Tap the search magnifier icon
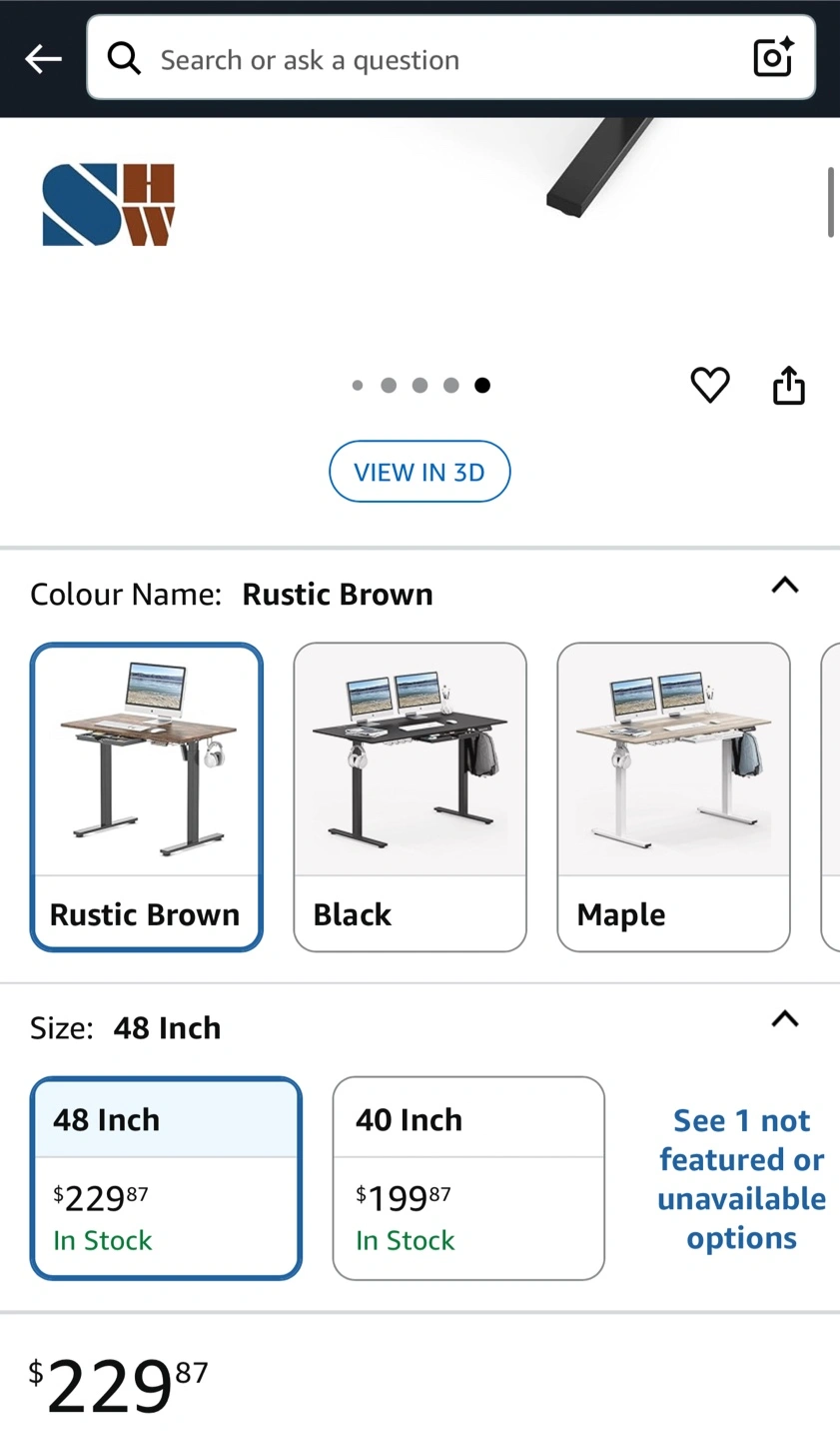This screenshot has height=1439, width=840. (124, 59)
